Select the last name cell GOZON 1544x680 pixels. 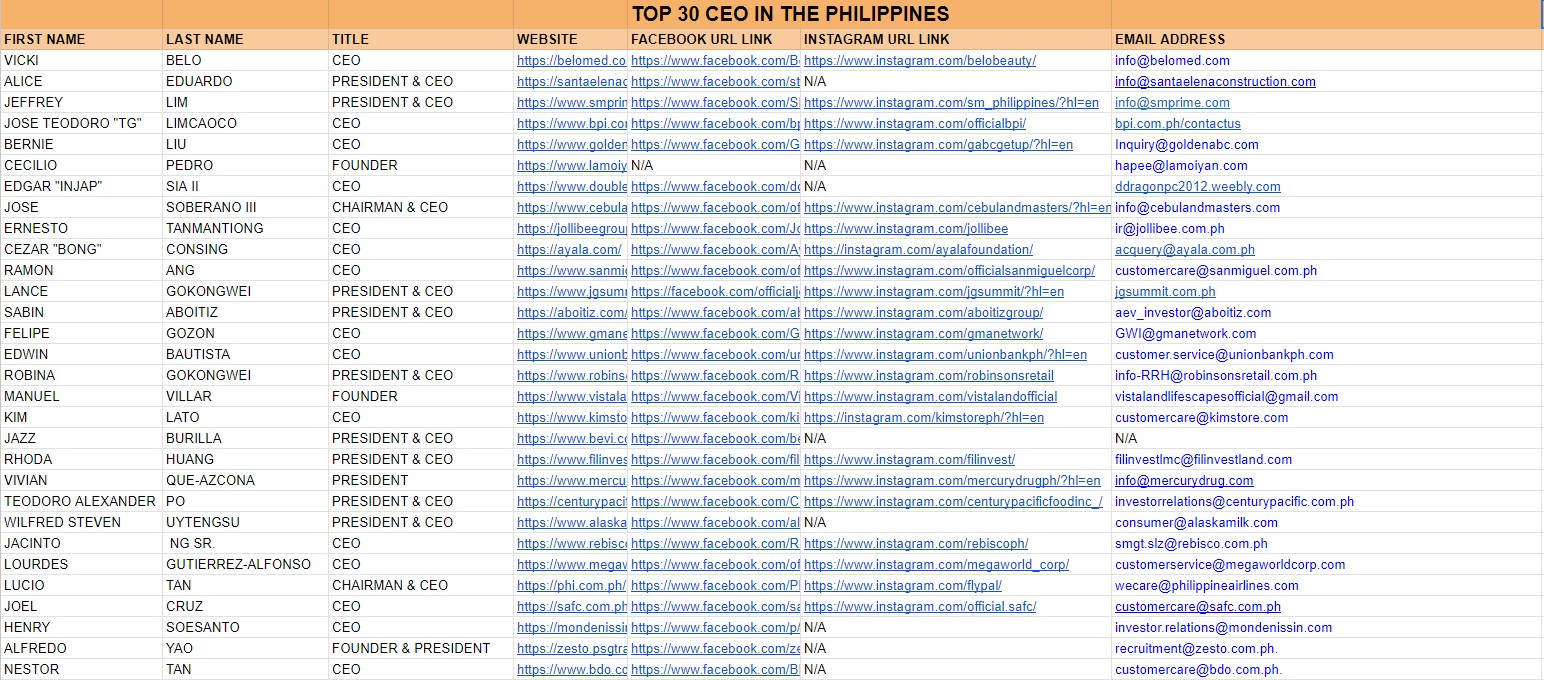[245, 334]
